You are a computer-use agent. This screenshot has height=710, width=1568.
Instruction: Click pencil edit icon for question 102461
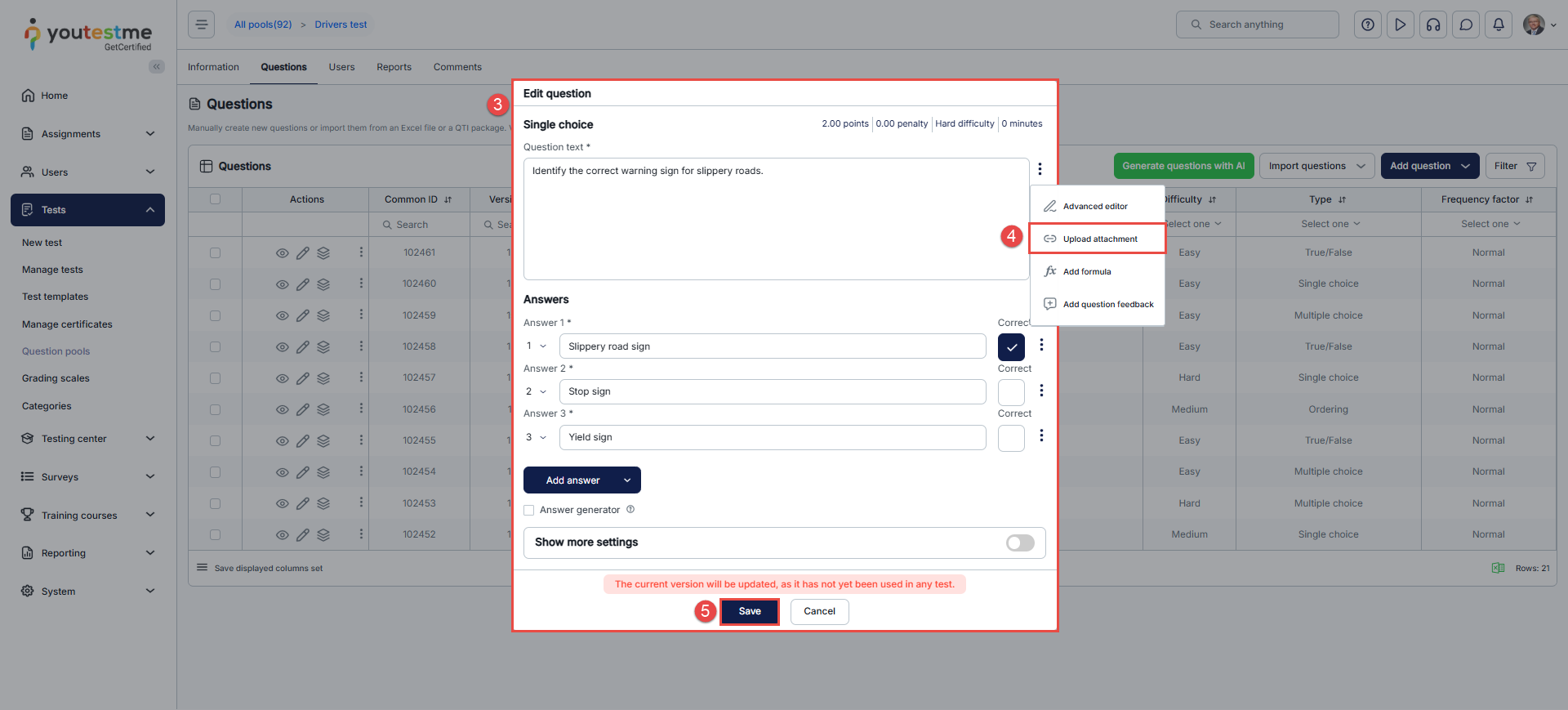(302, 253)
